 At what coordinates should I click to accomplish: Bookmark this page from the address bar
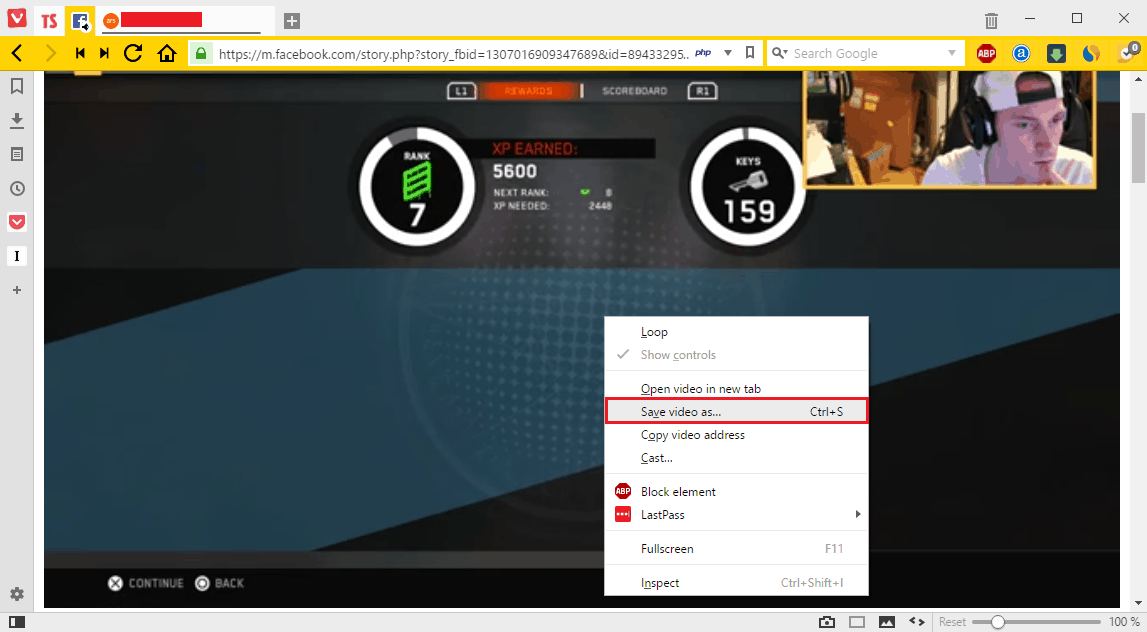coord(750,53)
